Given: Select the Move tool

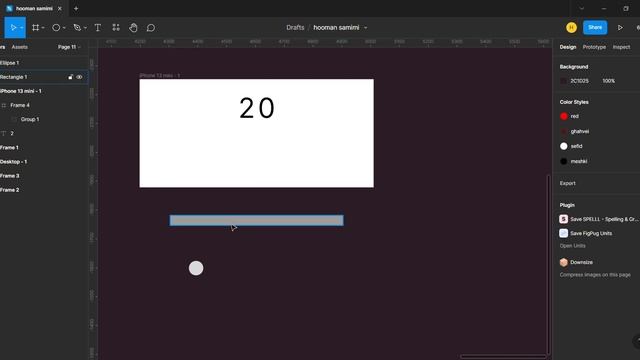Looking at the screenshot, I should point(13,27).
